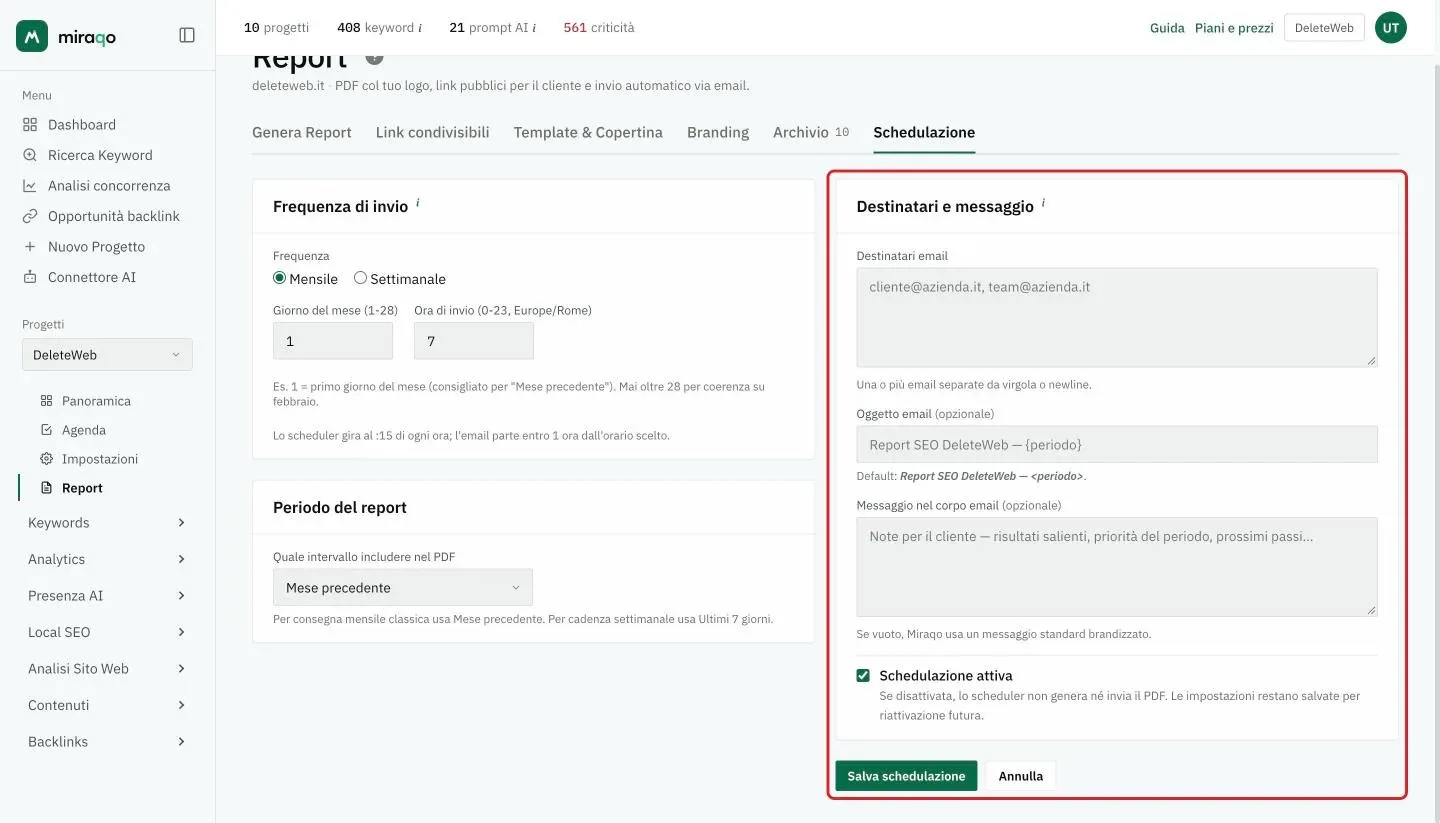The width and height of the screenshot is (1440, 823).
Task: Open the Mese precedente period dropdown
Action: pos(403,588)
